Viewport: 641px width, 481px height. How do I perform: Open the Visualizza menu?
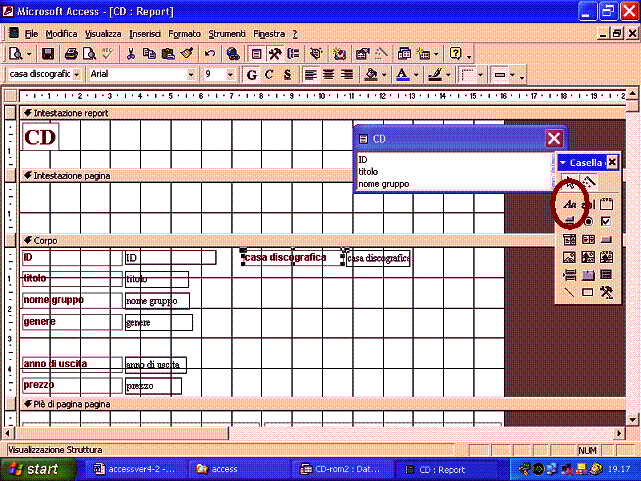103,34
